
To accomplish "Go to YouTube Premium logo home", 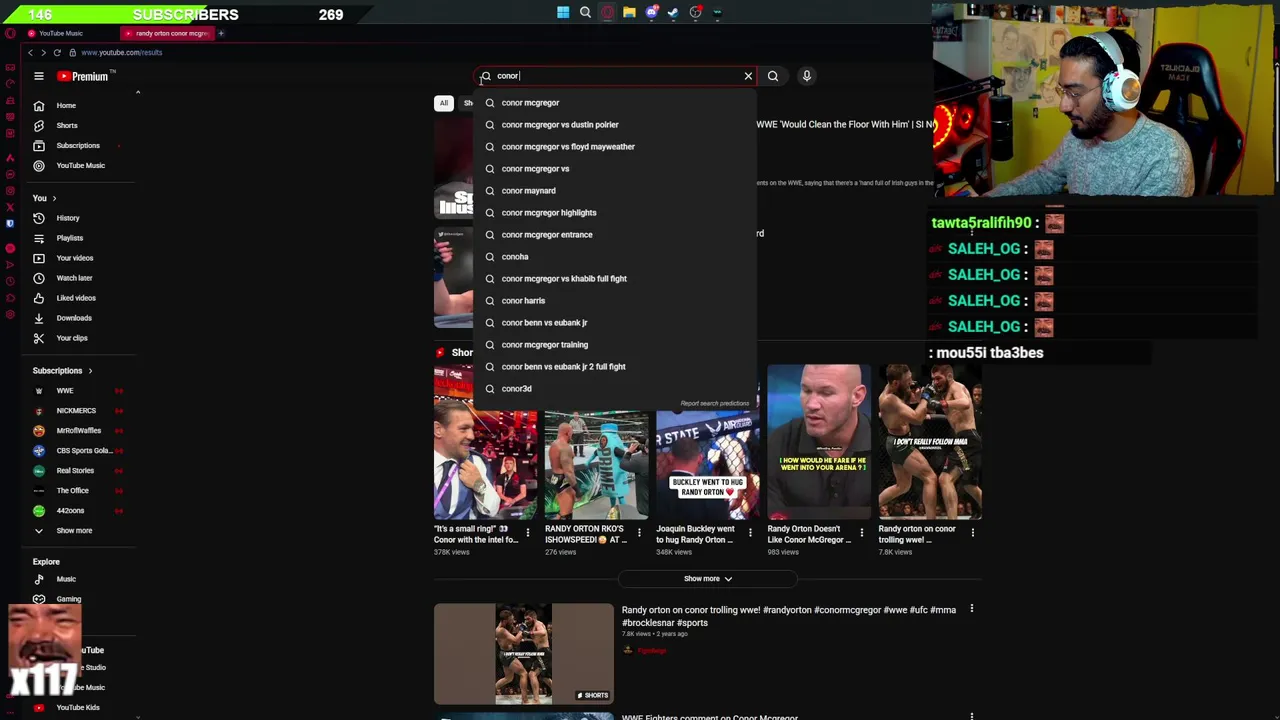I will click(85, 76).
